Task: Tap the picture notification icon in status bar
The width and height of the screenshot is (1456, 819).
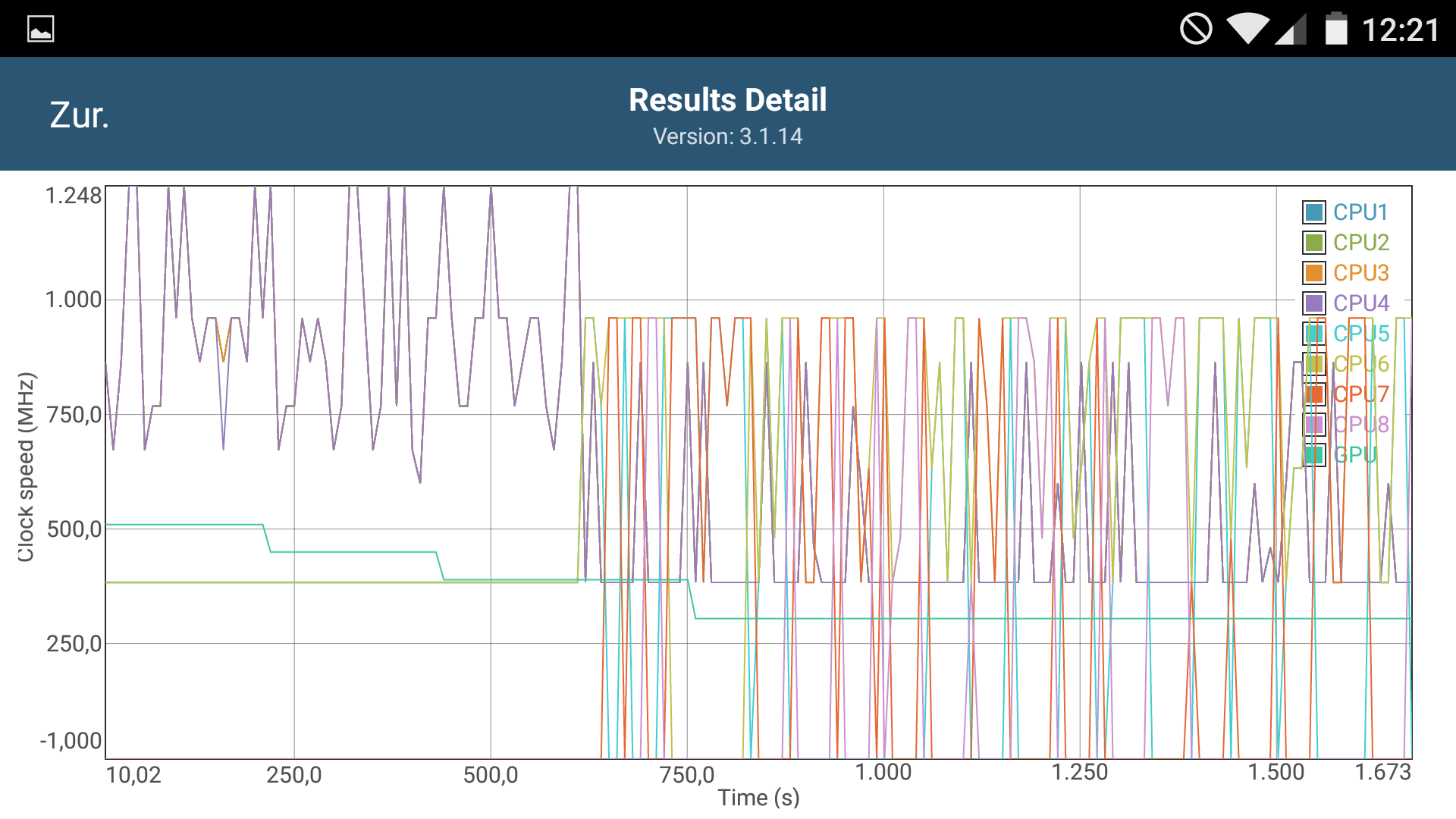Action: point(40,30)
